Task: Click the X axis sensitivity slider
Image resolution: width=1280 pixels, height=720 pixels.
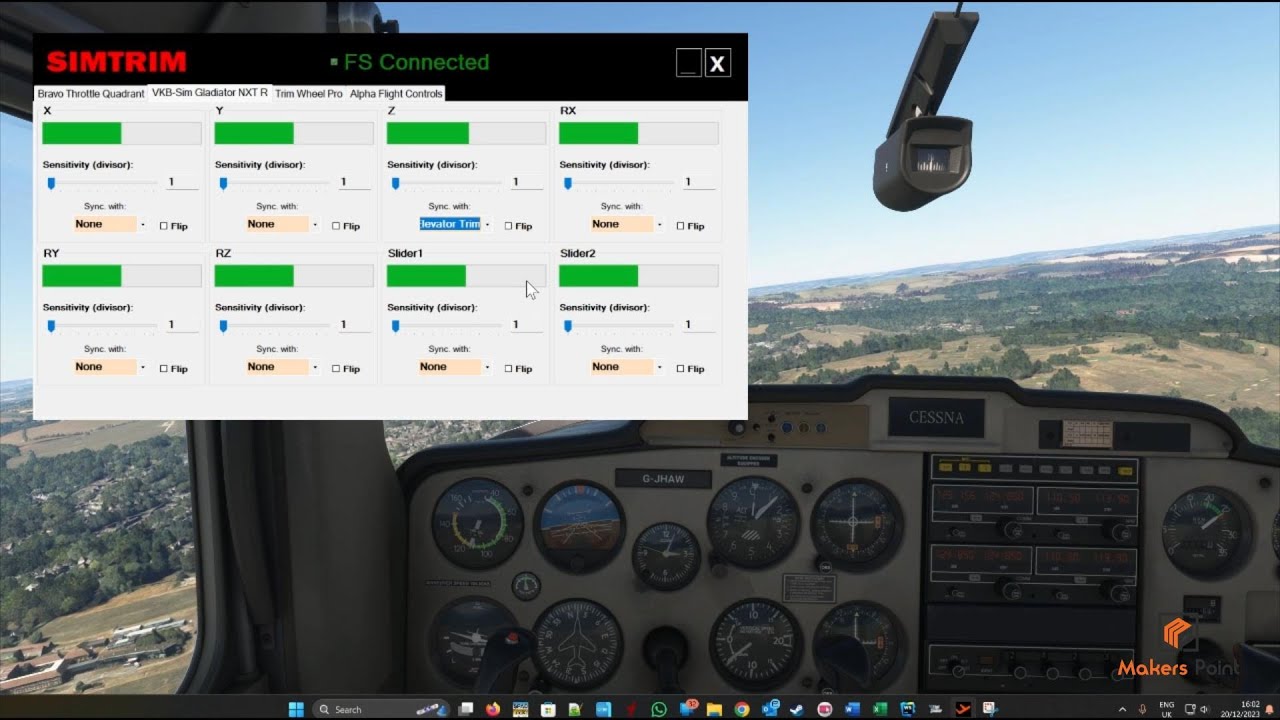Action: click(x=100, y=183)
